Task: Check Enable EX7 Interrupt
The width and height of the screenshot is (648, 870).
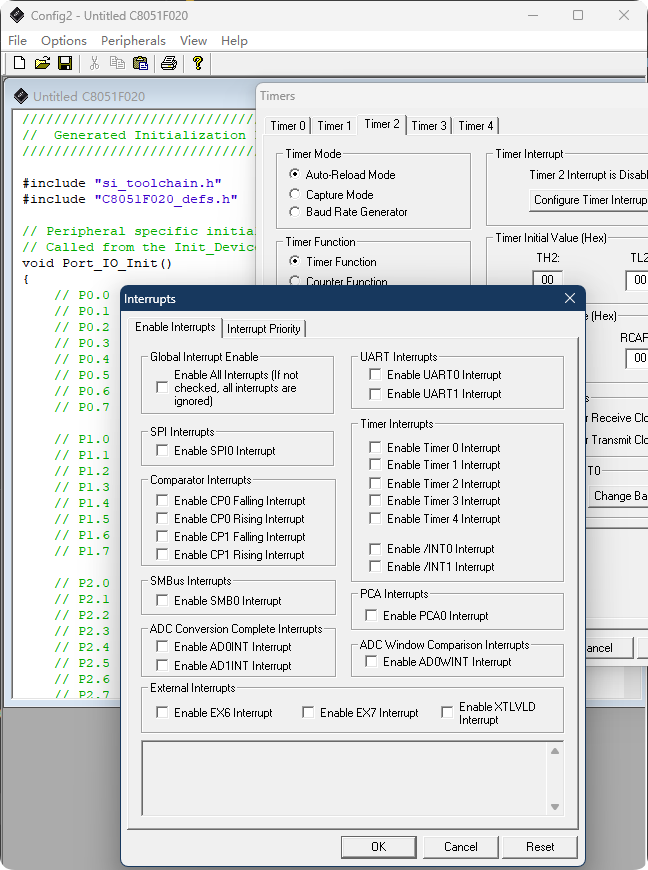Action: click(x=308, y=712)
